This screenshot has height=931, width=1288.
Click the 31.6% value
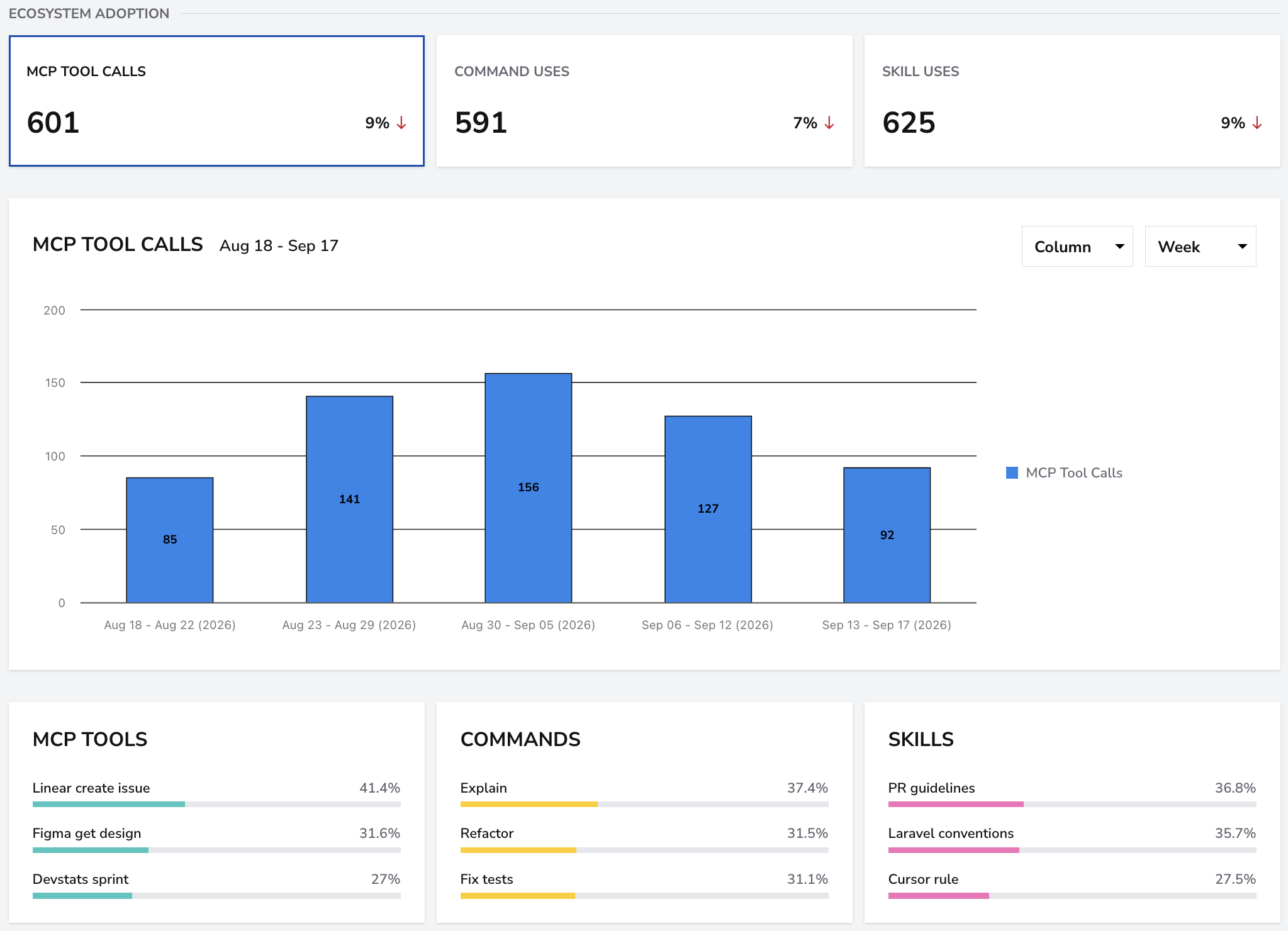pos(380,833)
